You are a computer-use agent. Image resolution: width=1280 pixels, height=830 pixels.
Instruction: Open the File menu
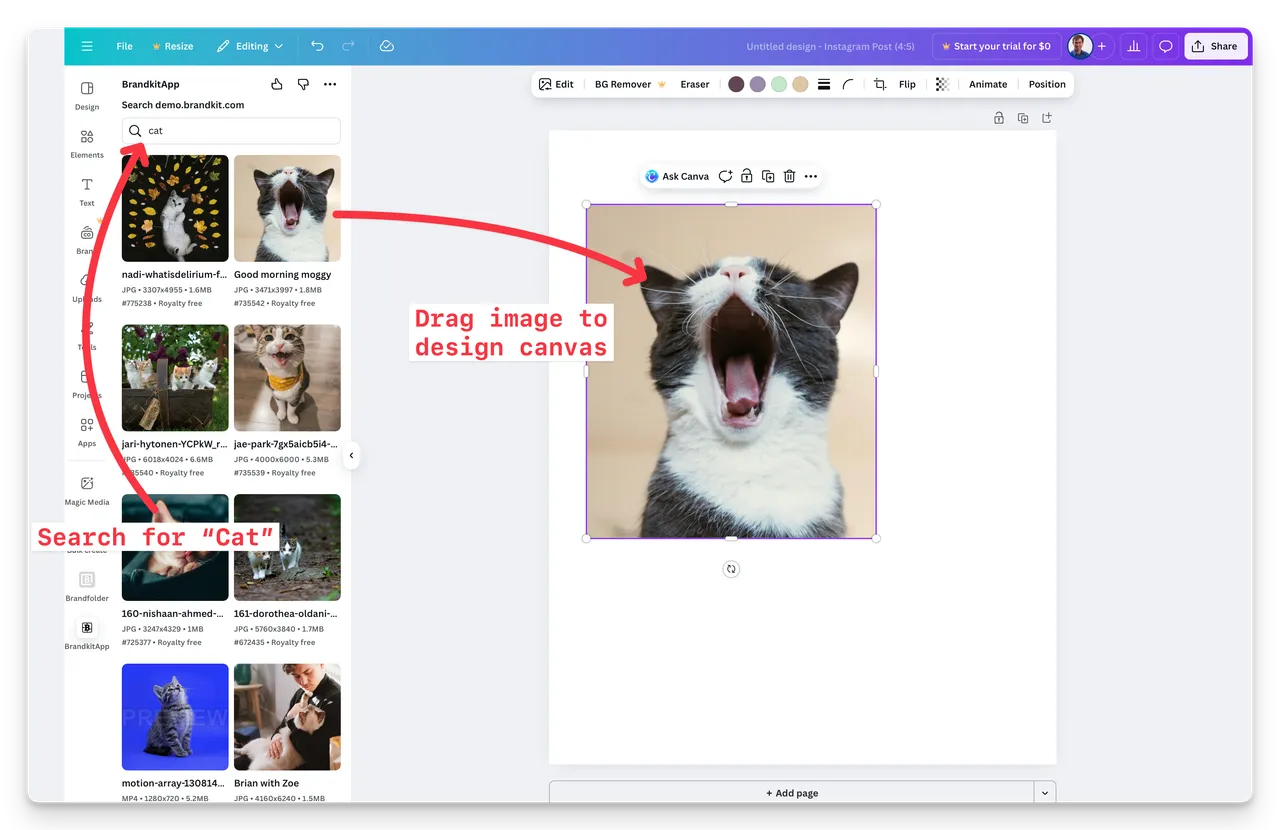pyautogui.click(x=124, y=46)
